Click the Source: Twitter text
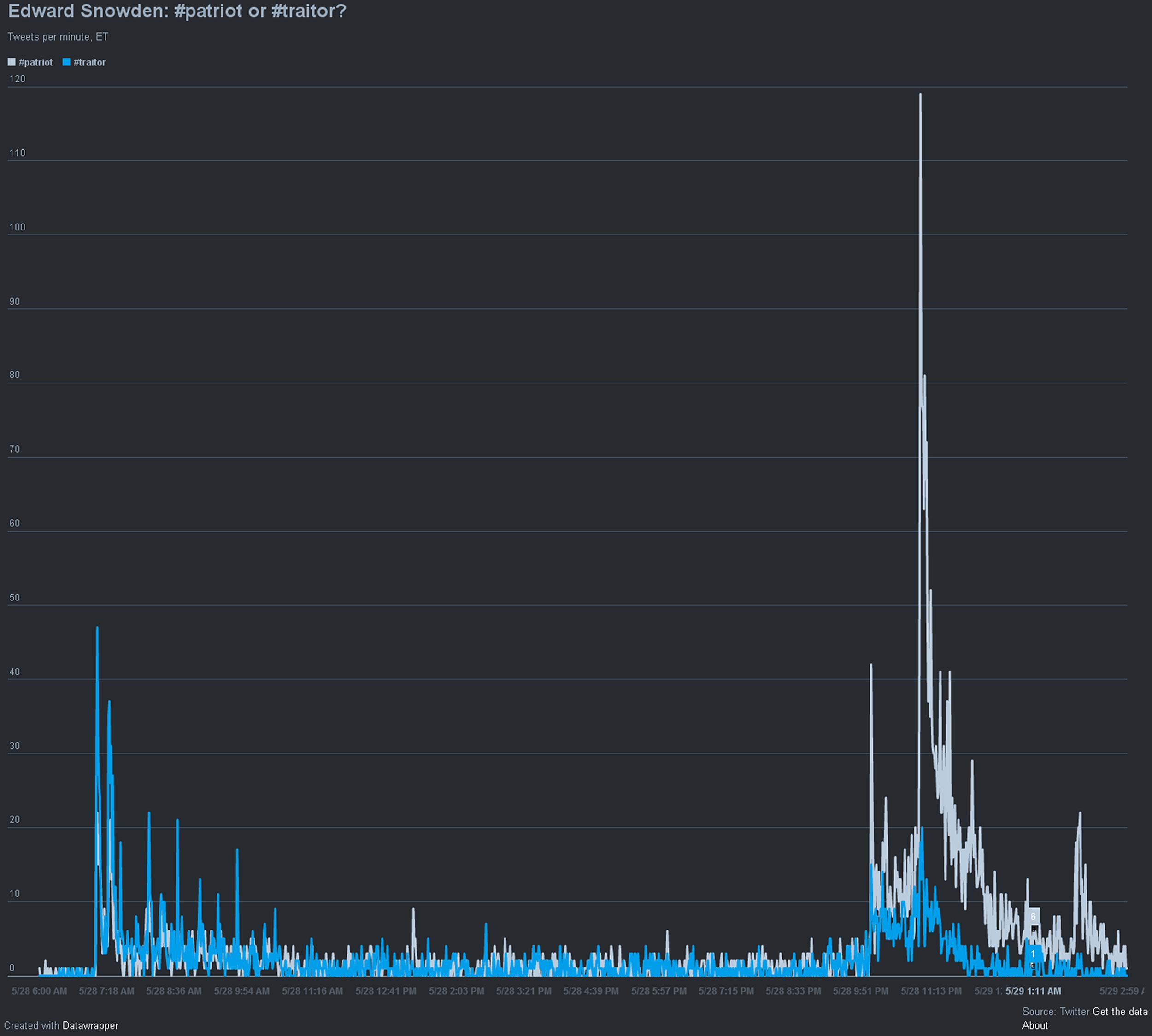 tap(1055, 1011)
